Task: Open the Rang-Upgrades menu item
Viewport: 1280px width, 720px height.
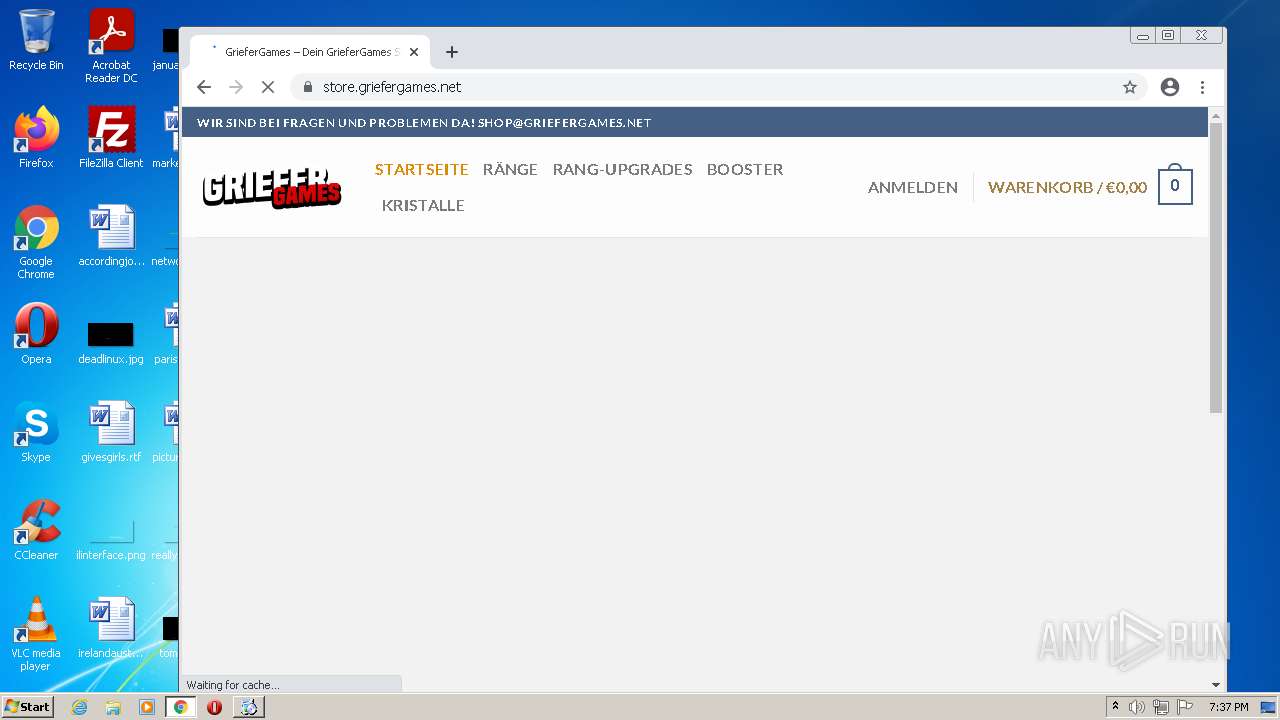Action: tap(622, 169)
